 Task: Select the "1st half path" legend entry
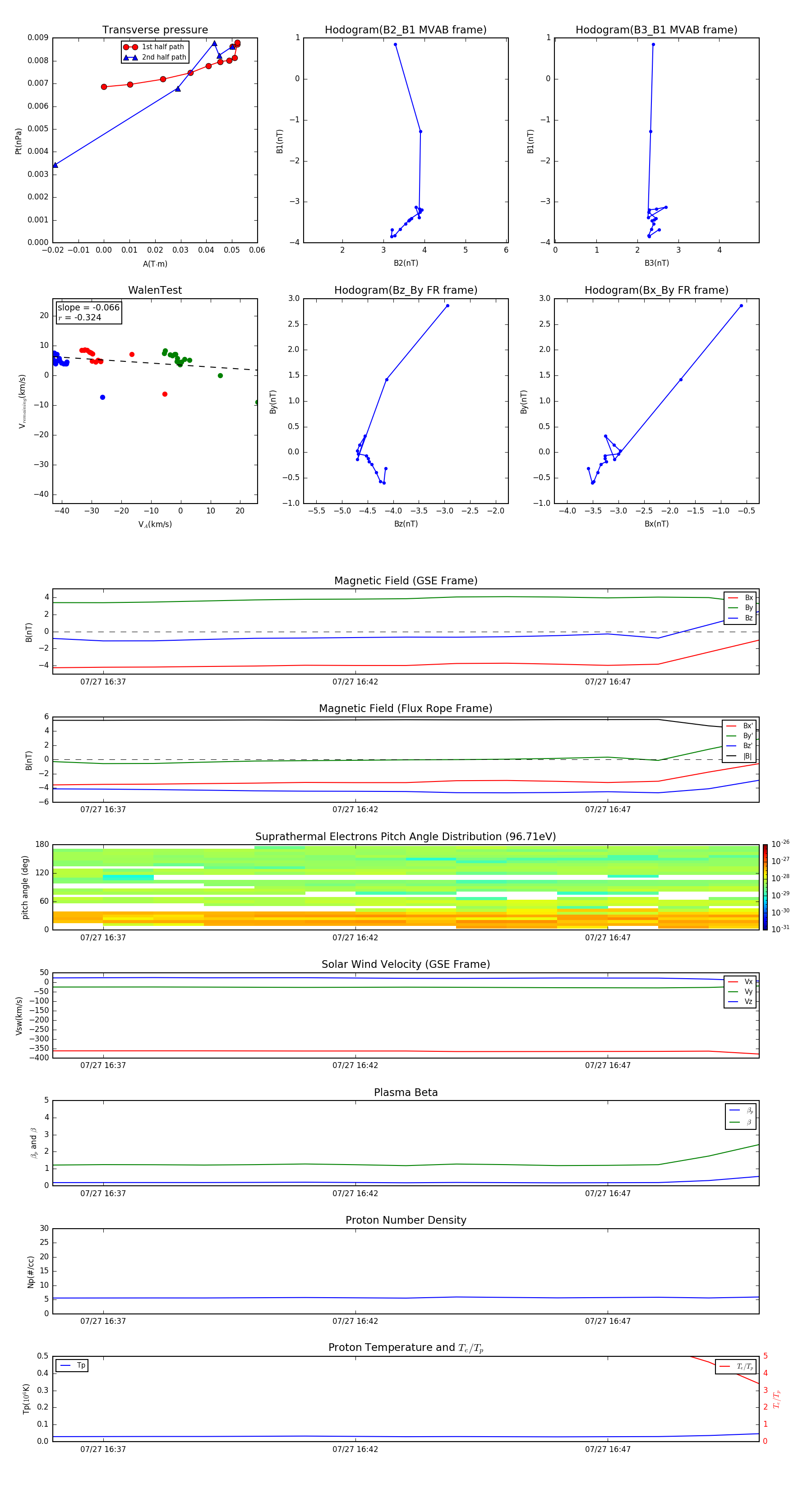pos(154,47)
